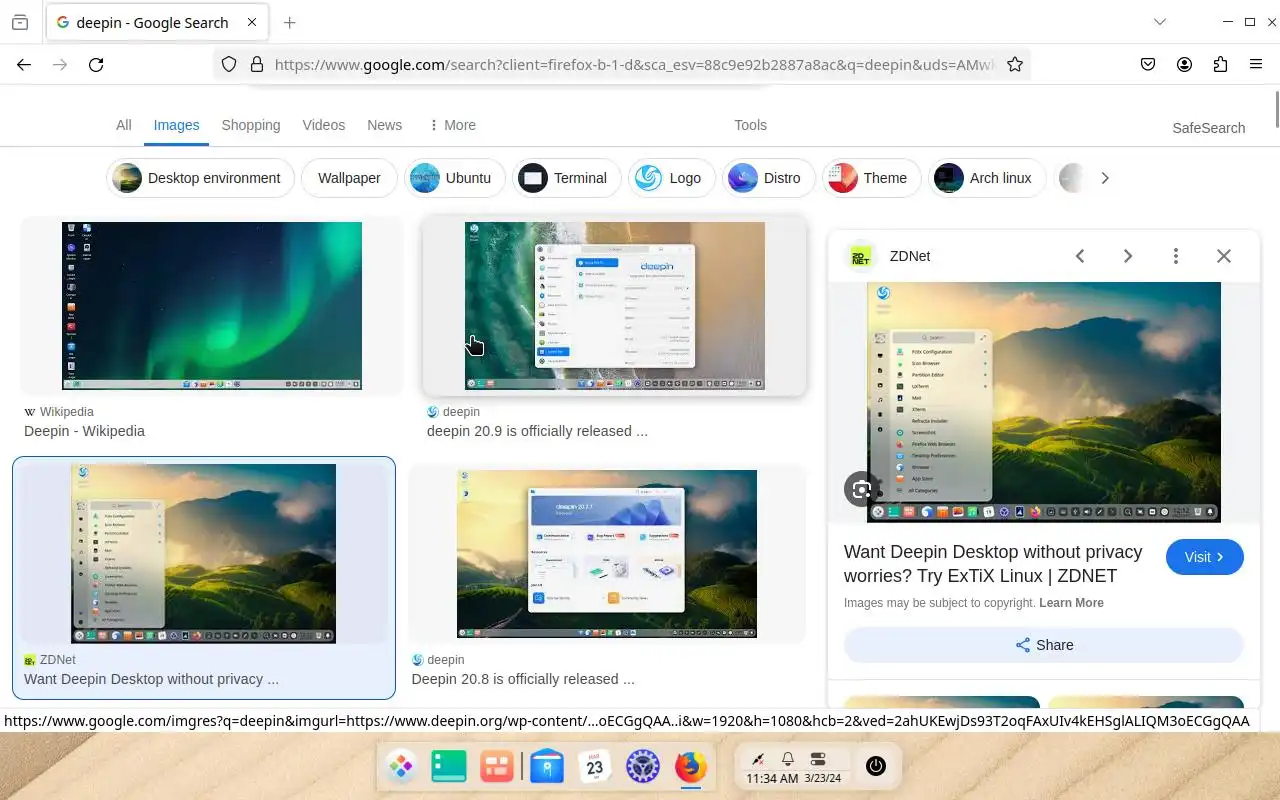Open the notification bell in tray
The height and width of the screenshot is (800, 1280).
(x=788, y=759)
